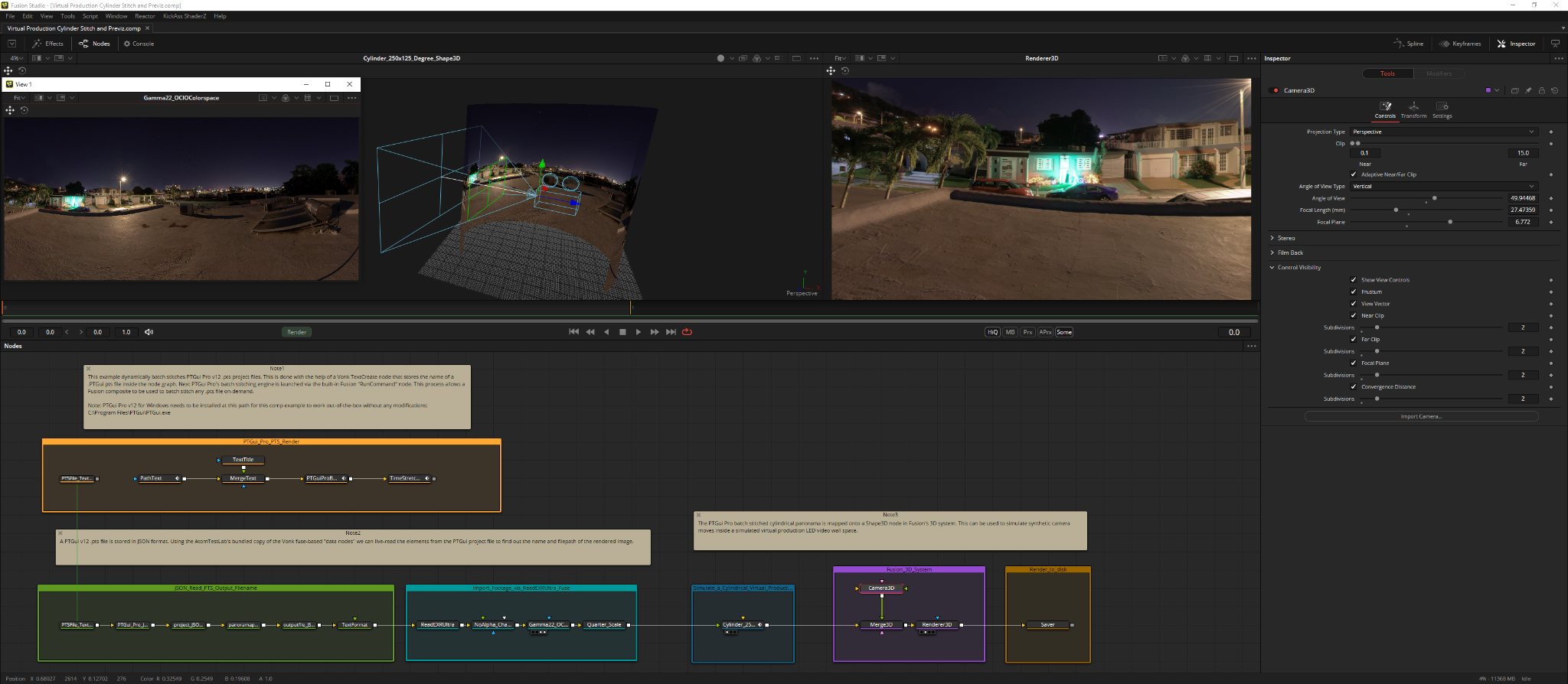Click the Focal Plane slider handle
Screen dimensions: 1568x684
(1450, 222)
